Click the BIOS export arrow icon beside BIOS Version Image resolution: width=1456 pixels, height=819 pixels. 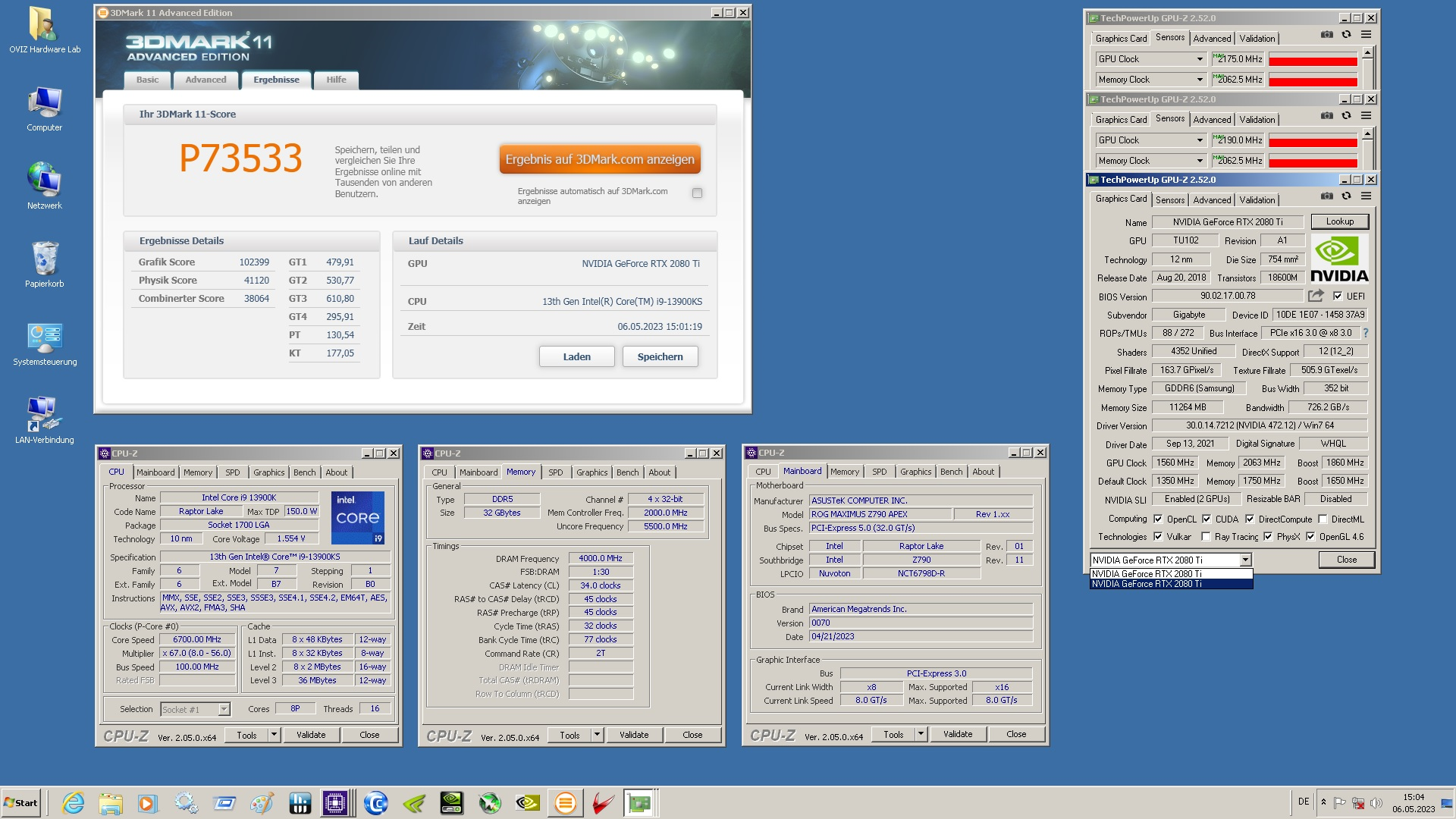[x=1316, y=296]
